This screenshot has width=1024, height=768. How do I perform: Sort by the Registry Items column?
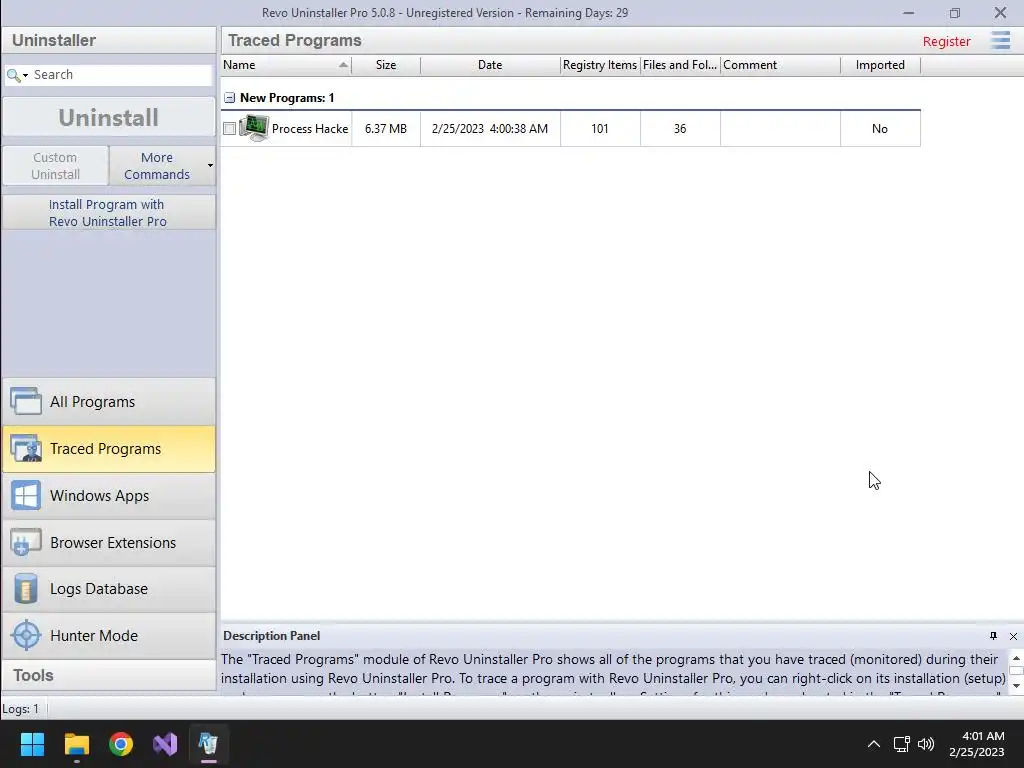(x=600, y=65)
